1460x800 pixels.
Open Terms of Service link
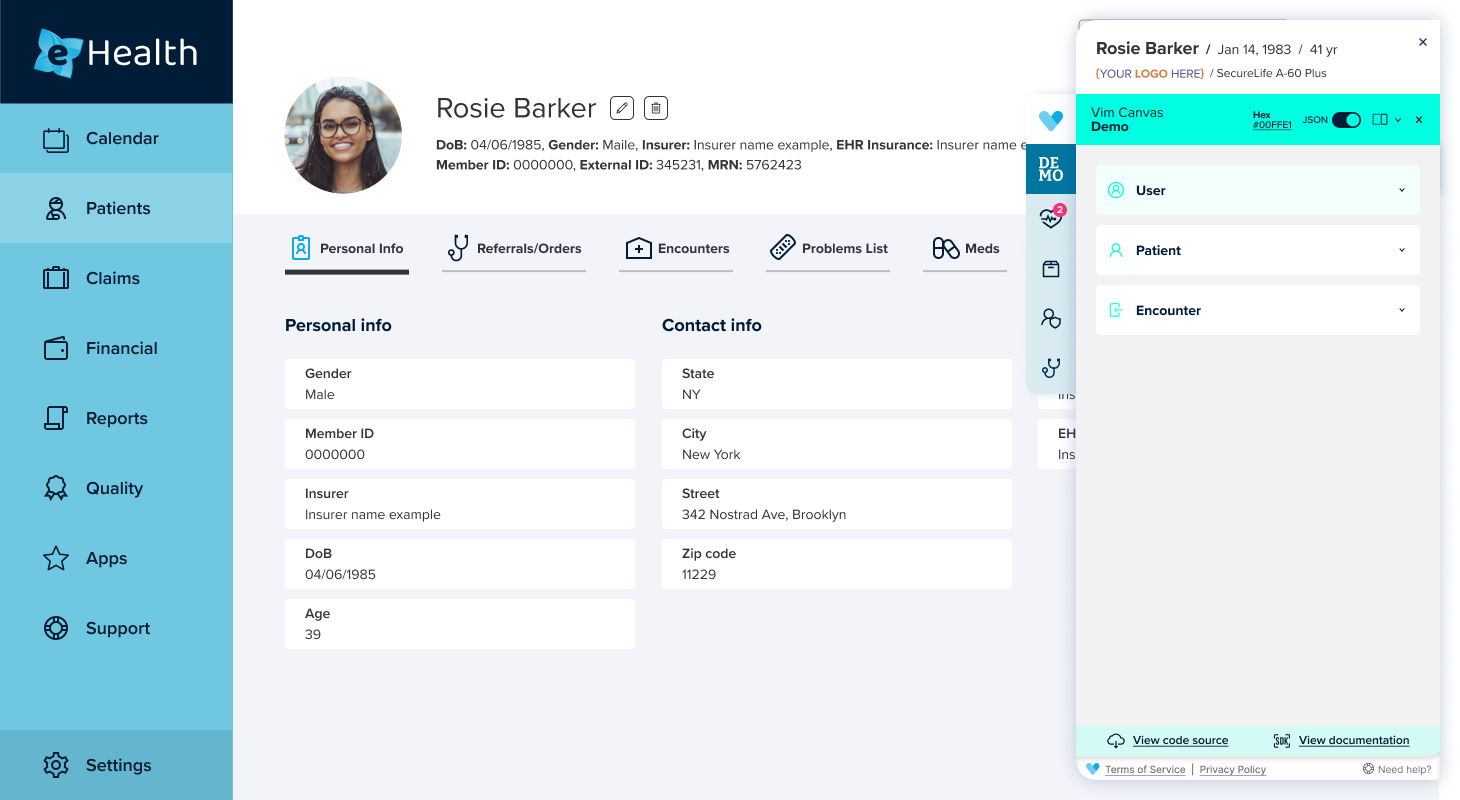click(1145, 770)
